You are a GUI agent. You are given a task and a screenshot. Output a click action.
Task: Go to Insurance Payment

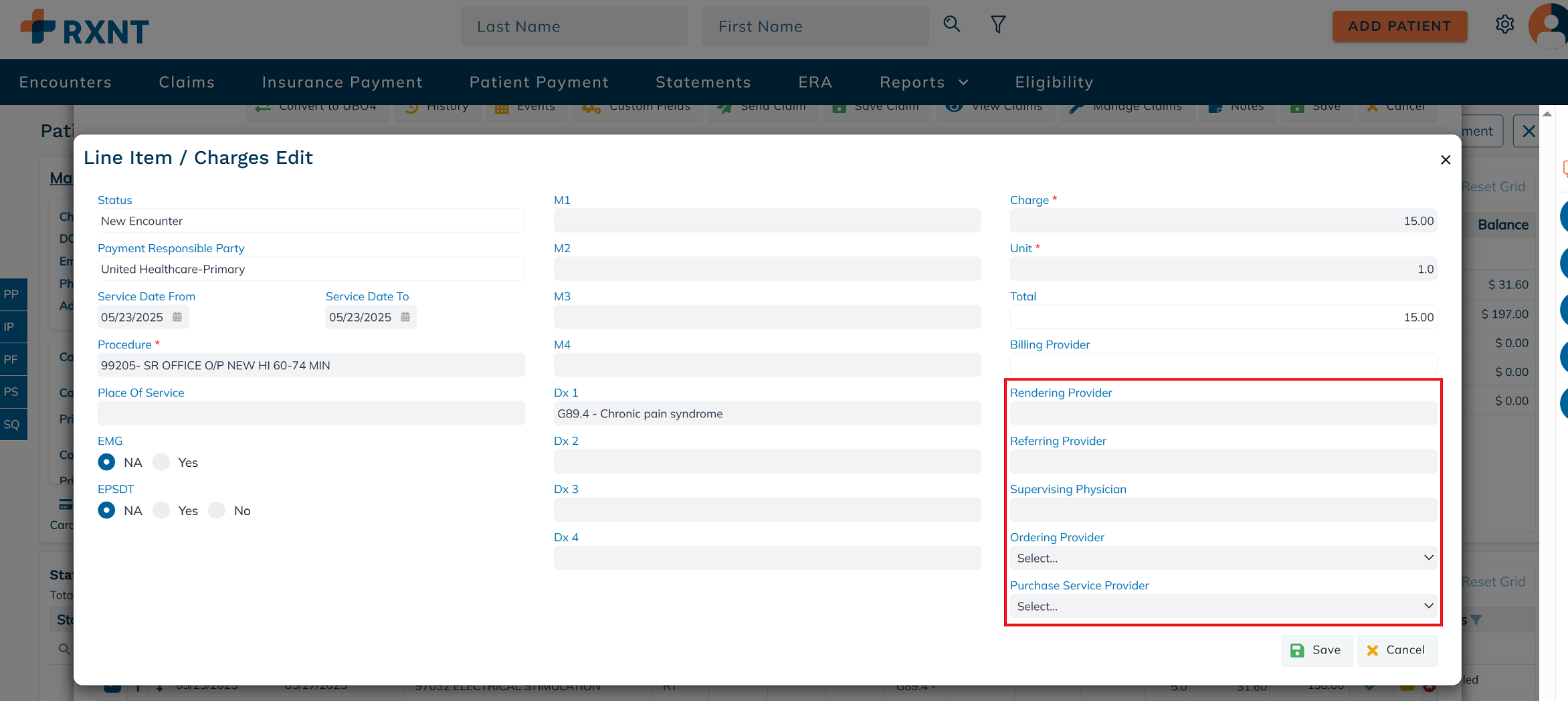pos(342,82)
